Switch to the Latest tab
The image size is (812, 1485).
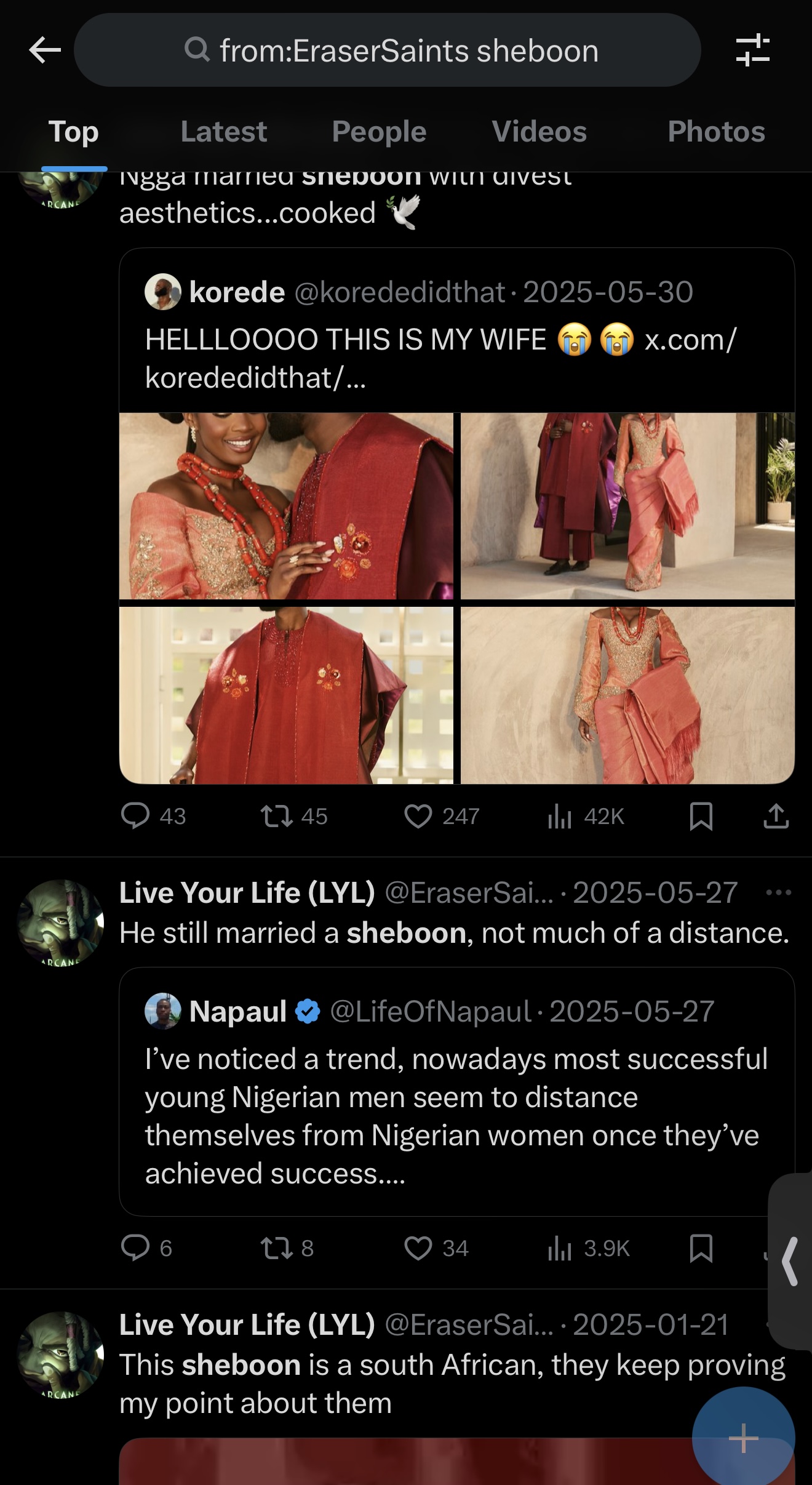(x=224, y=132)
